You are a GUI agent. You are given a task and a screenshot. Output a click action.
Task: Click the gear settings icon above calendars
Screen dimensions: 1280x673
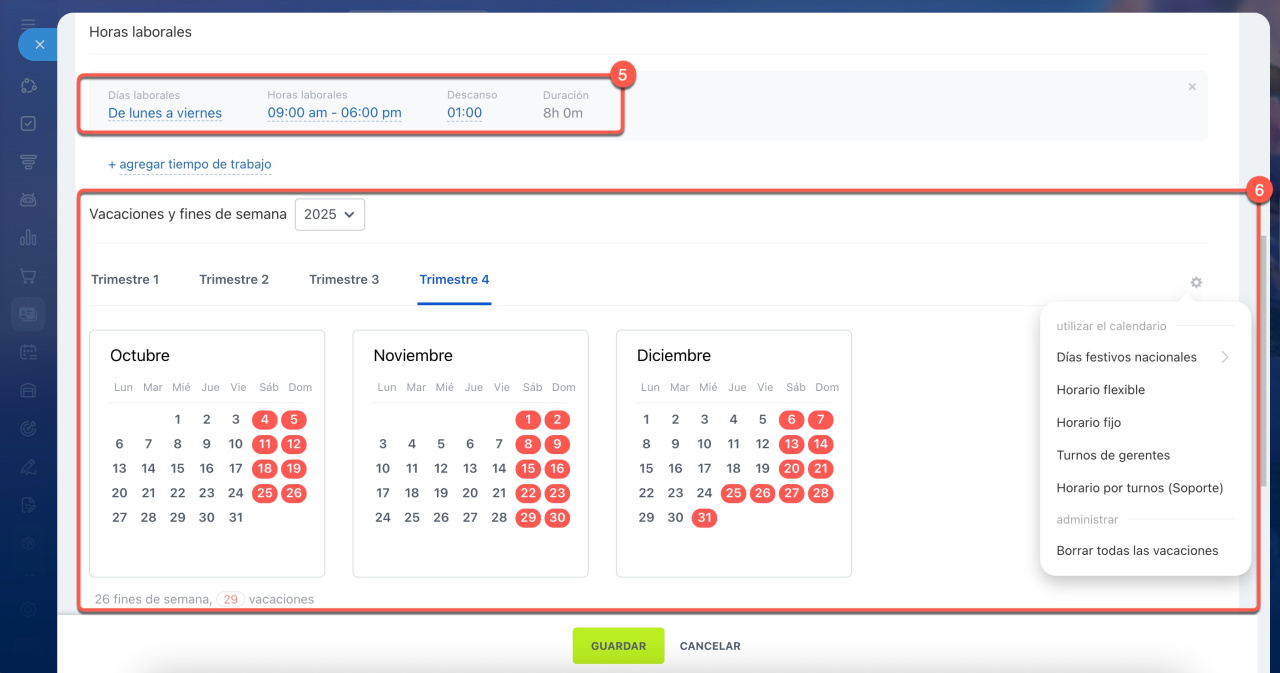(x=1196, y=282)
